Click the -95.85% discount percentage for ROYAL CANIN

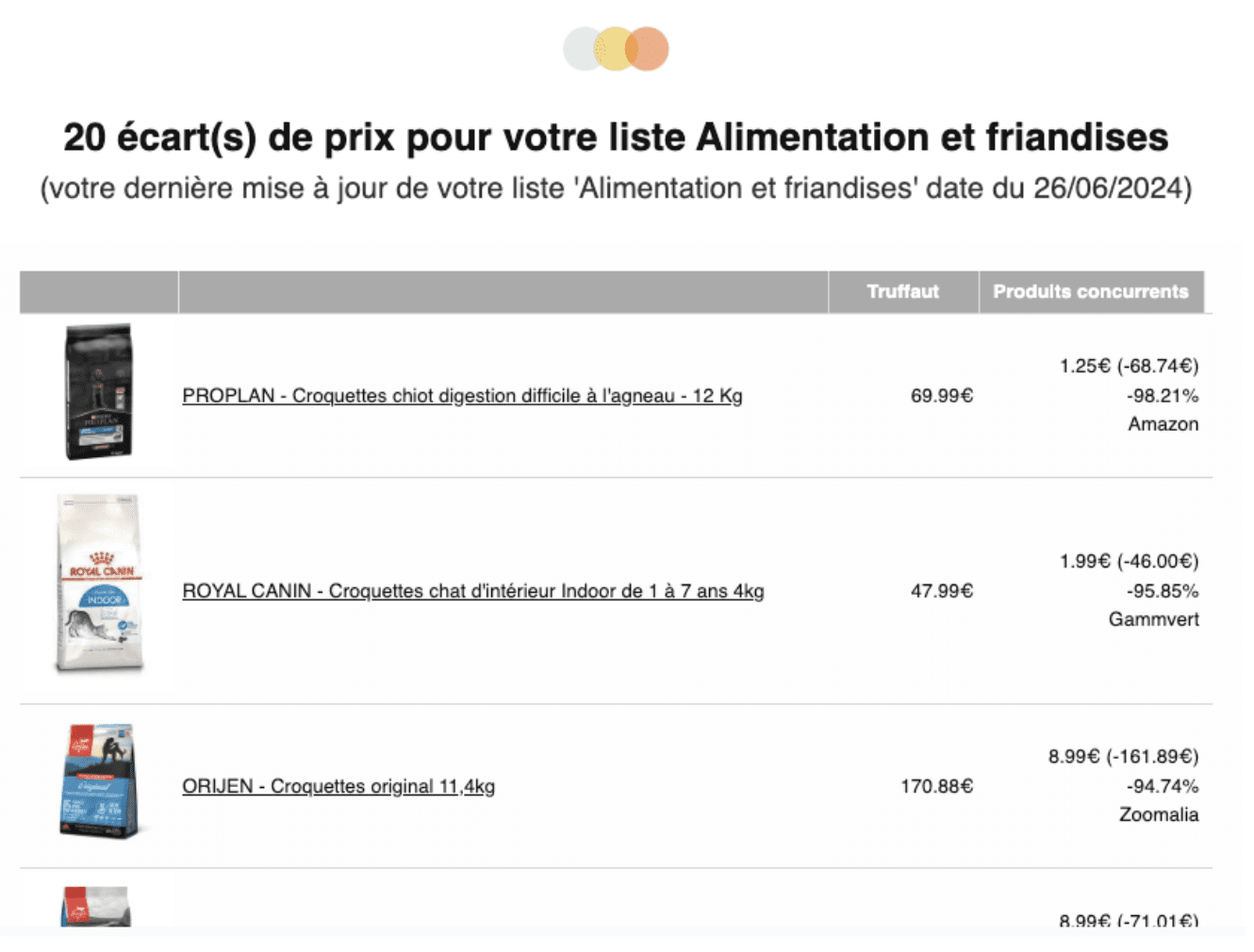1163,591
